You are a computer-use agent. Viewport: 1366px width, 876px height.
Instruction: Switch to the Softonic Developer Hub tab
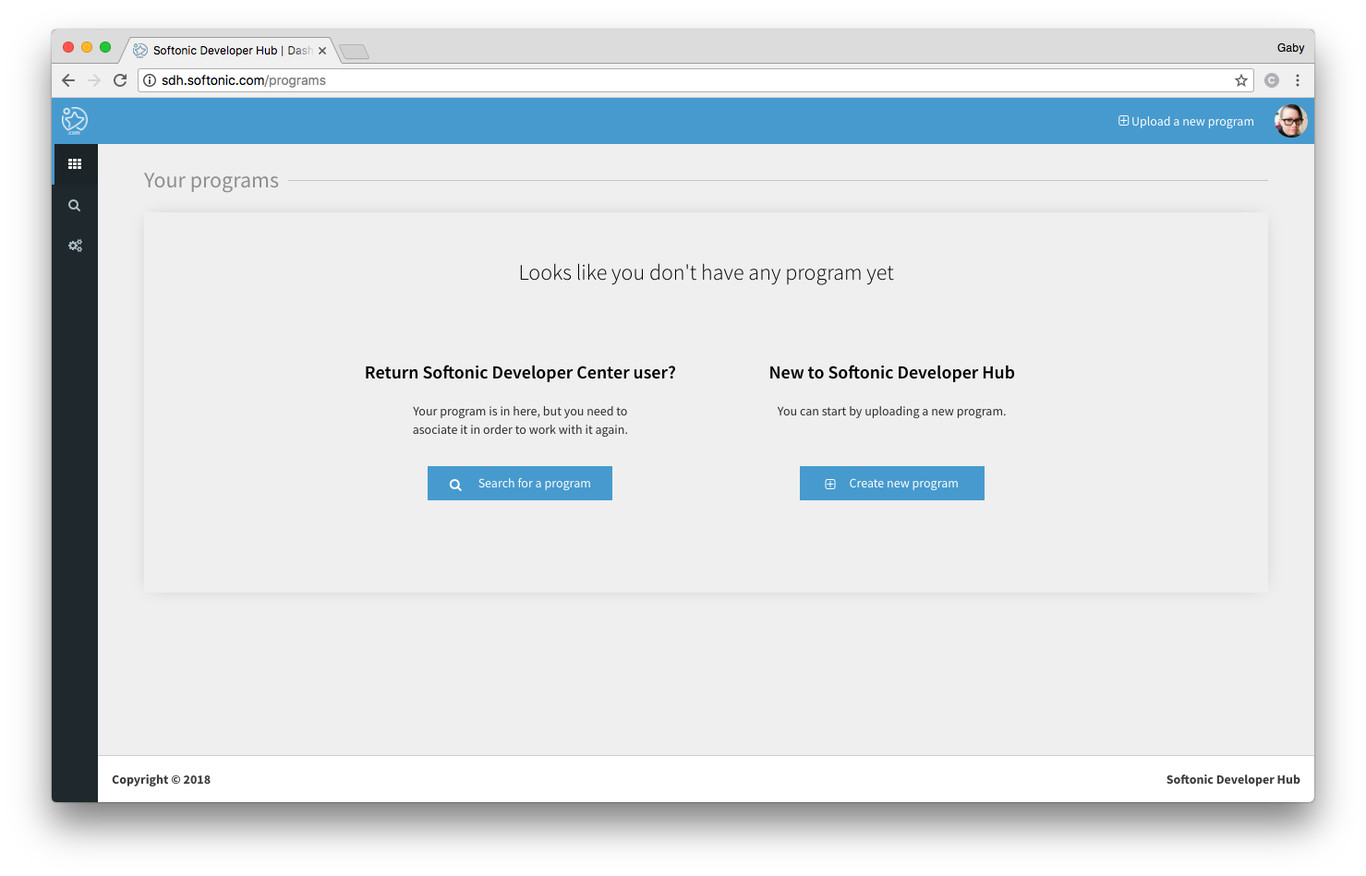(x=228, y=49)
